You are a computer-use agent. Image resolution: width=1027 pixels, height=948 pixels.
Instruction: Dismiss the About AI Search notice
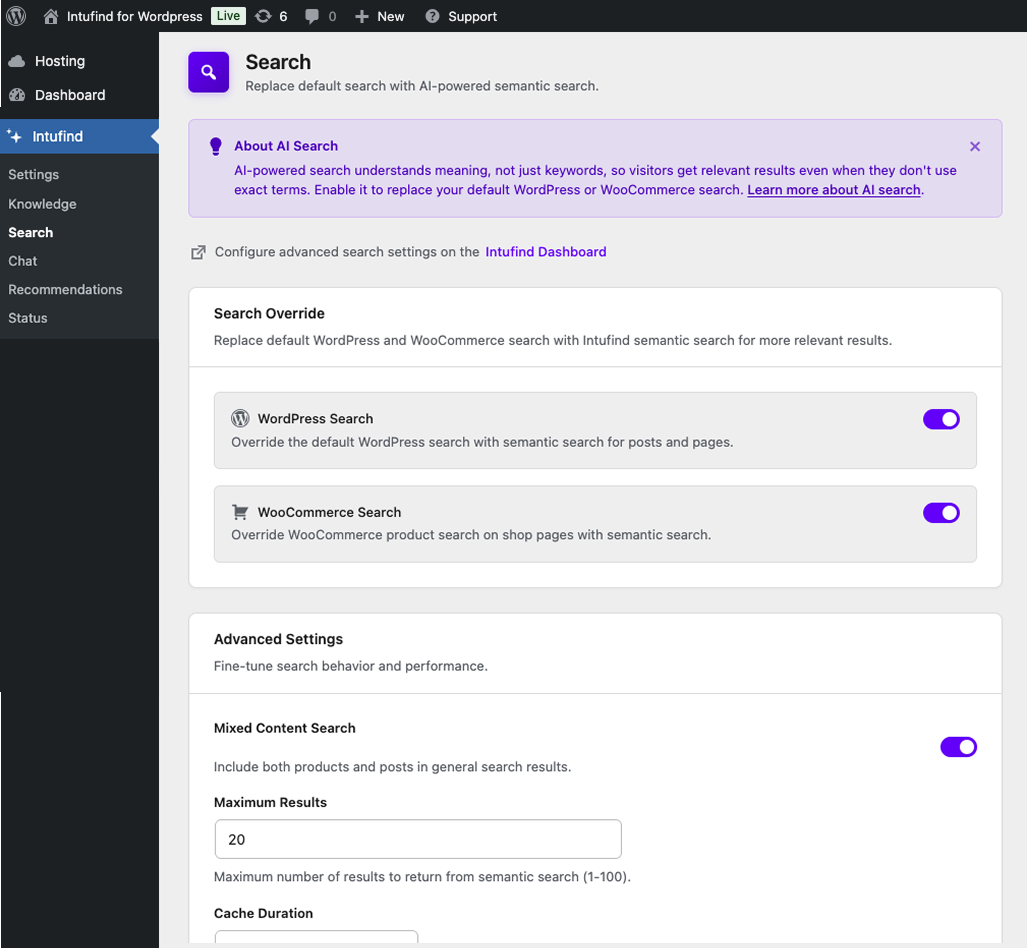[975, 146]
